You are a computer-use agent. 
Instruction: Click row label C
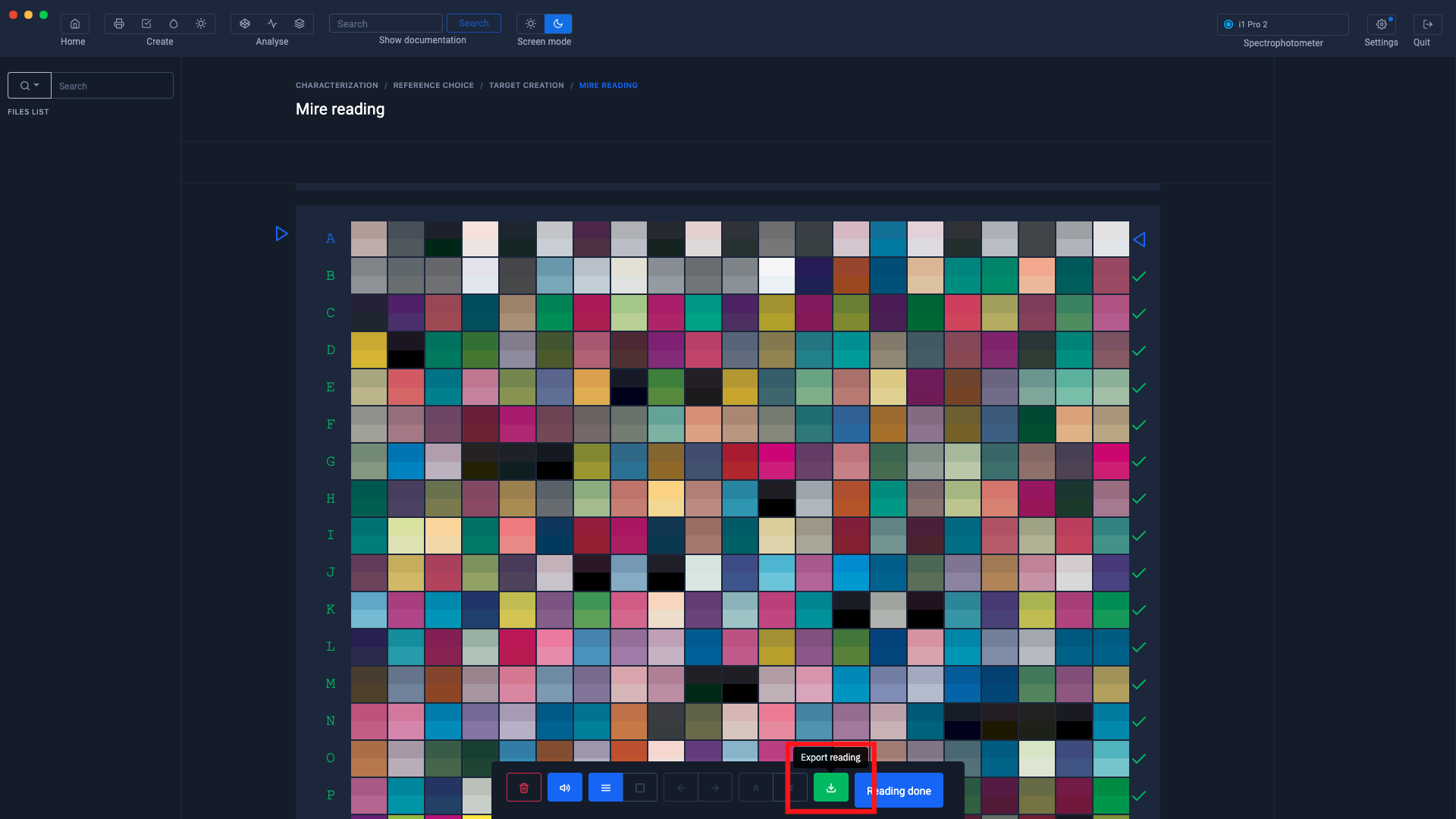(x=331, y=313)
